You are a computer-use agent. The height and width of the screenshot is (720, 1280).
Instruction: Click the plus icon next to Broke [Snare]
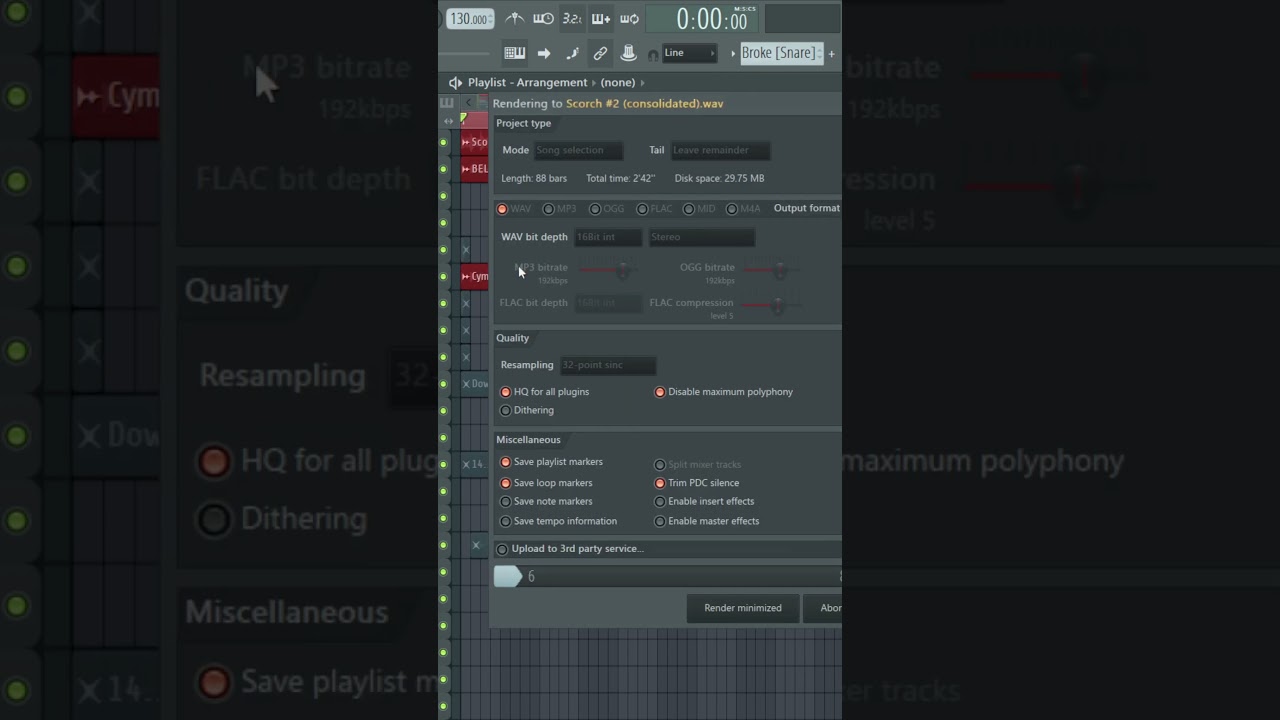[x=831, y=54]
